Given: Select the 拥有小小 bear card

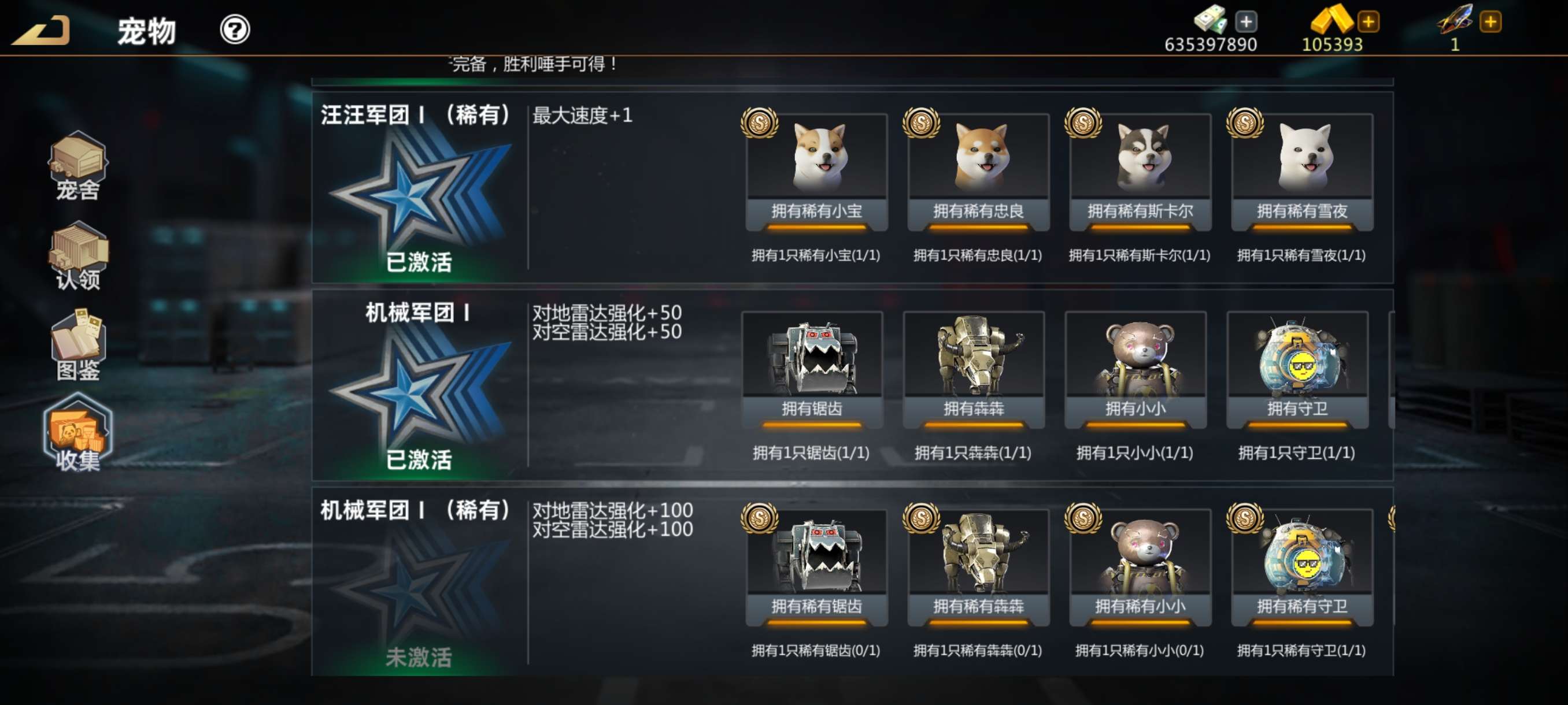Looking at the screenshot, I should pyautogui.click(x=1135, y=370).
